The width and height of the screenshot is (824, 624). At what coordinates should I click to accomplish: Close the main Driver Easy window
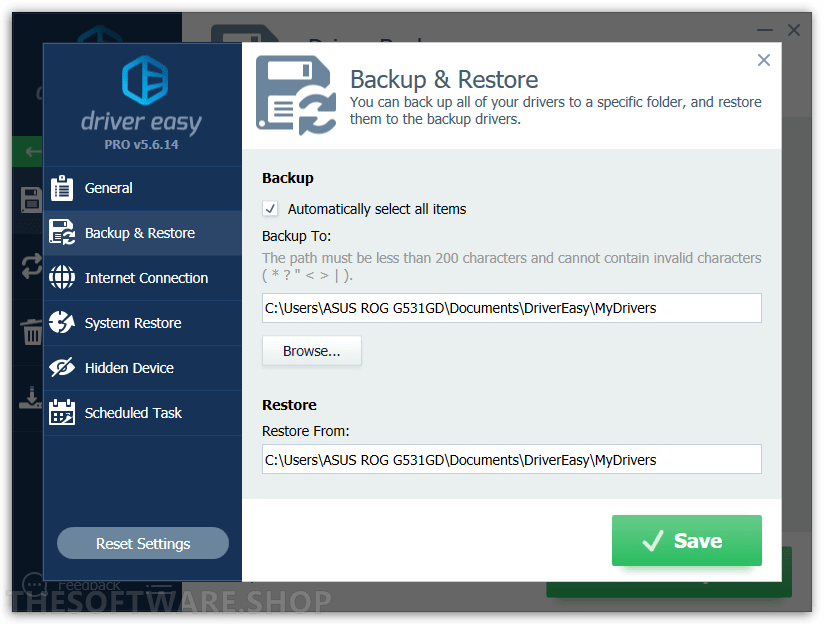coord(794,30)
